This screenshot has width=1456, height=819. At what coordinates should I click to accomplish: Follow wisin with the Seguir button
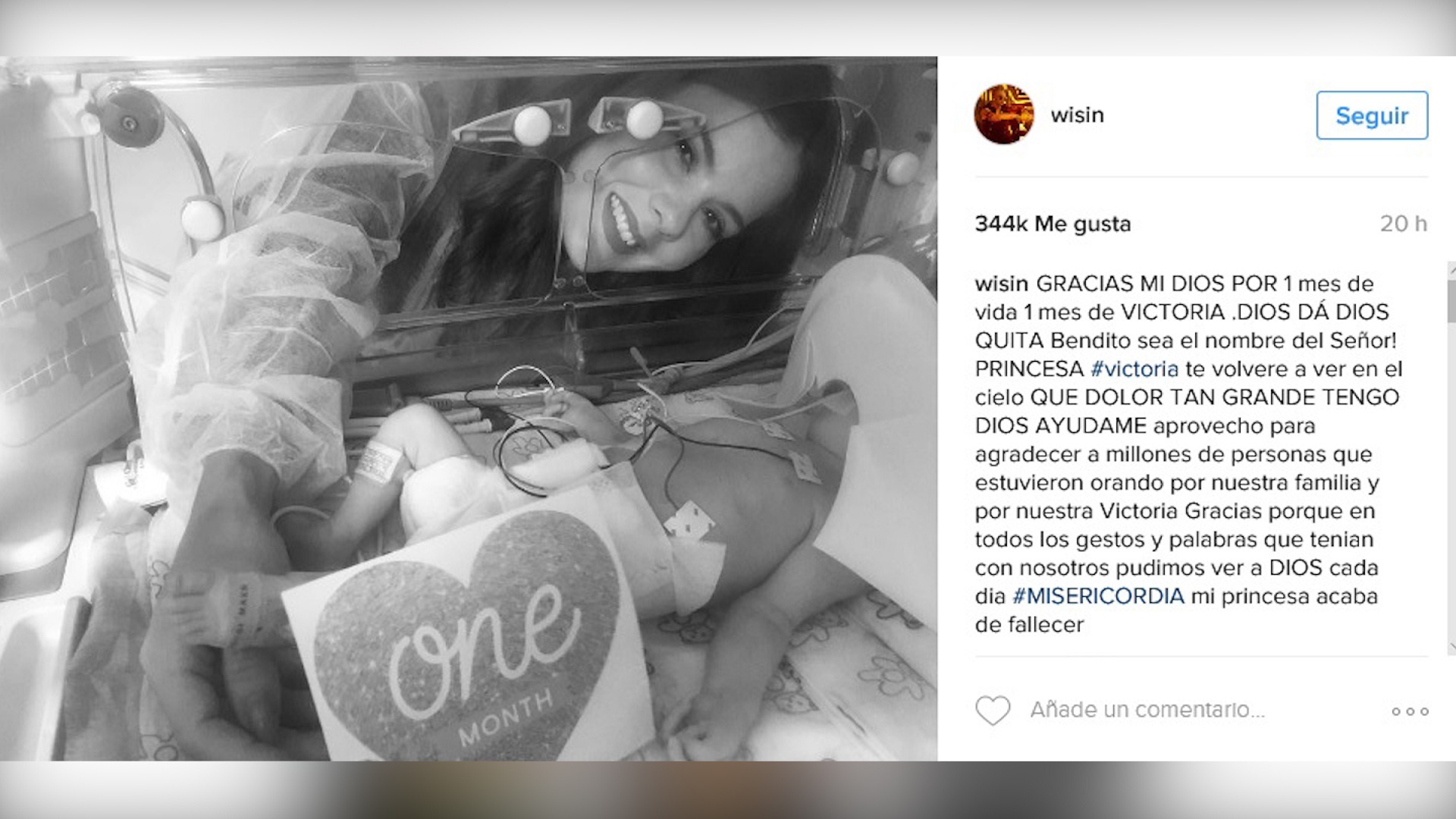[1372, 115]
